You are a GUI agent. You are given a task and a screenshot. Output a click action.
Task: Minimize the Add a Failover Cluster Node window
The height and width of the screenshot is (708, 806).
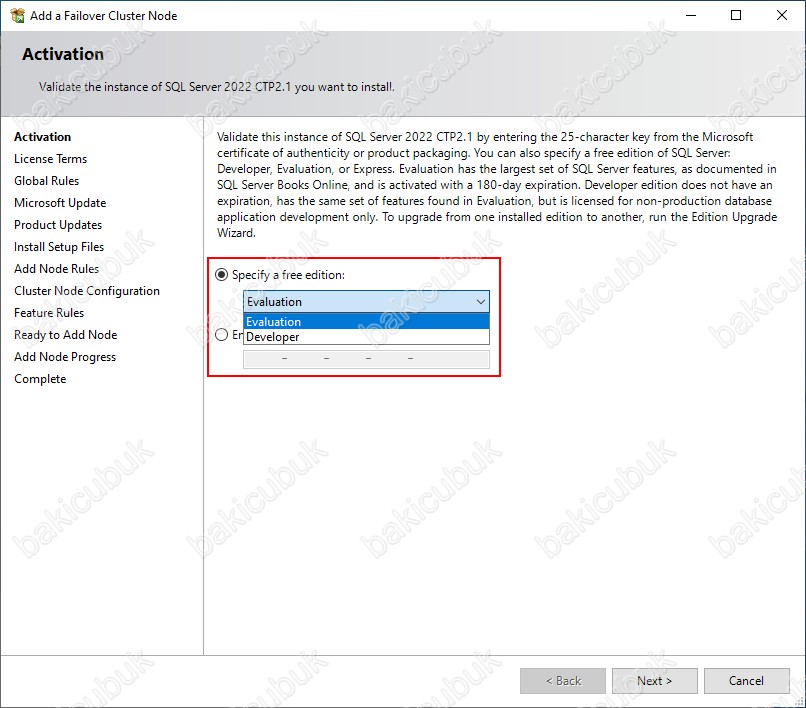tap(691, 15)
